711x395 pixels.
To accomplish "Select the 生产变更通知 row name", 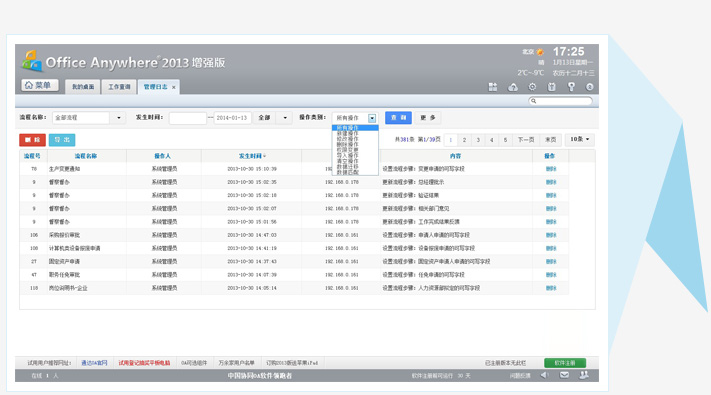I will [64, 169].
